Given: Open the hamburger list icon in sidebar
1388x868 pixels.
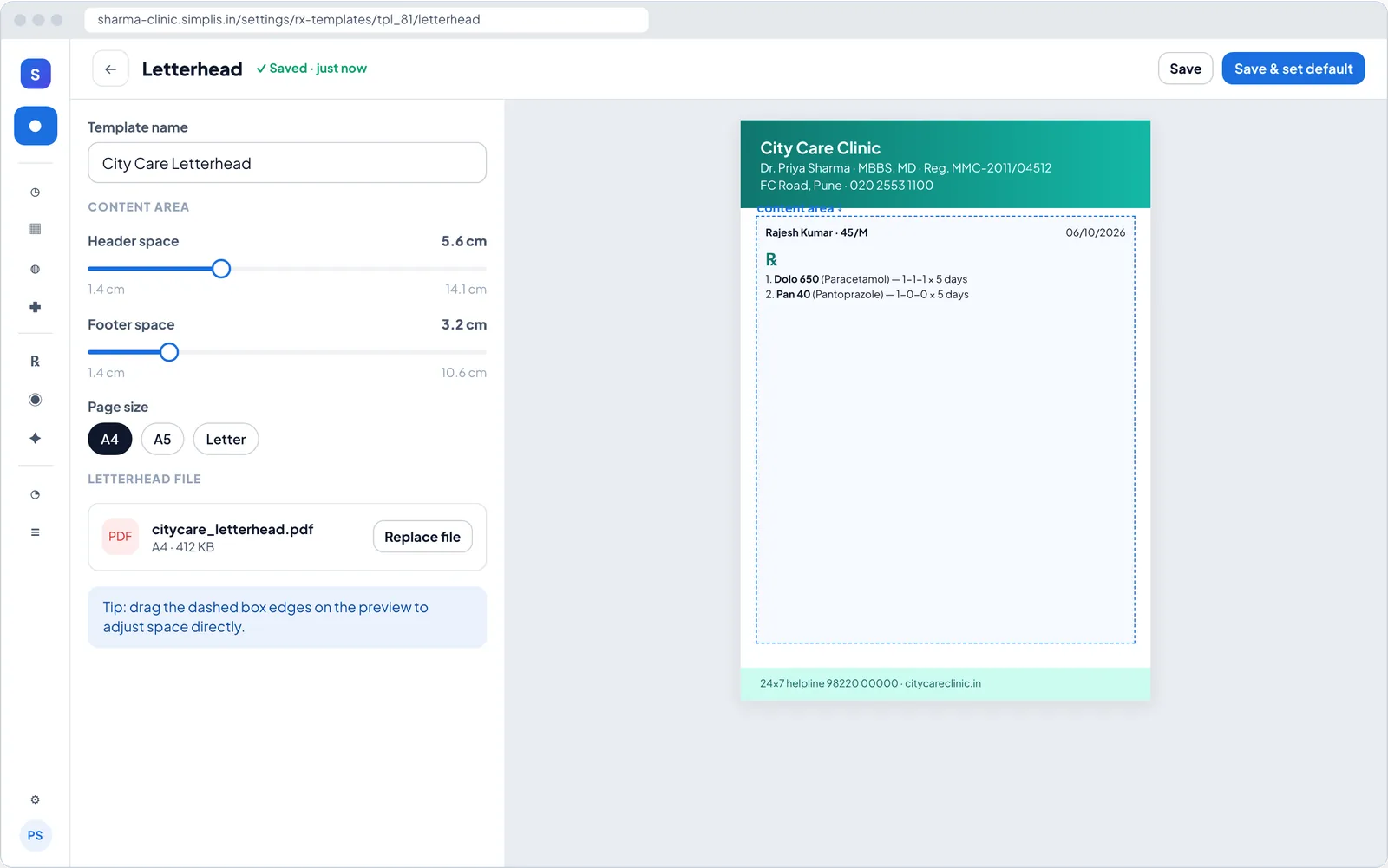Looking at the screenshot, I should click(36, 532).
